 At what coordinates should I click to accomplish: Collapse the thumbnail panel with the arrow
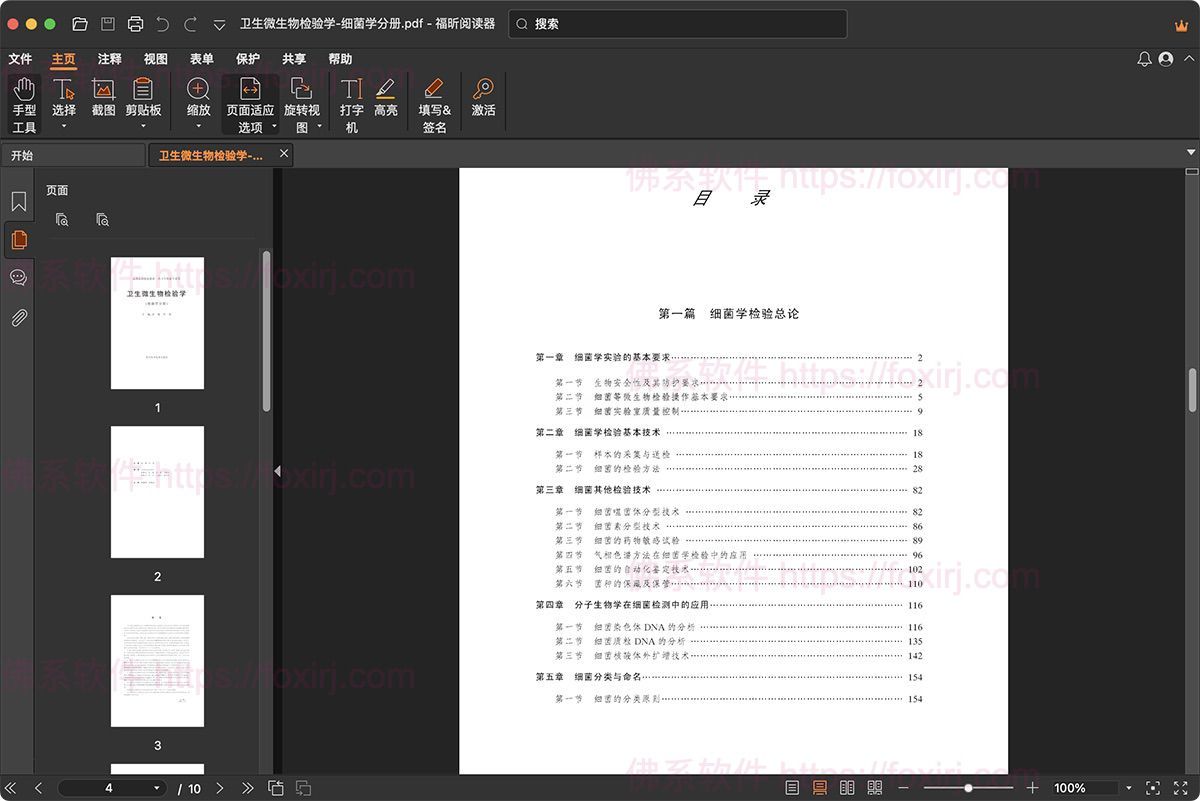tap(277, 471)
